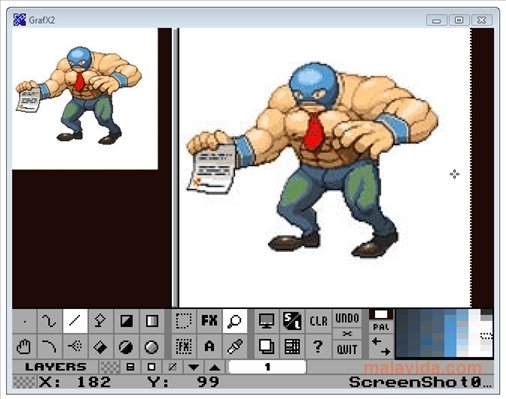Click the QUIT button
Image resolution: width=506 pixels, height=399 pixels.
pos(347,349)
